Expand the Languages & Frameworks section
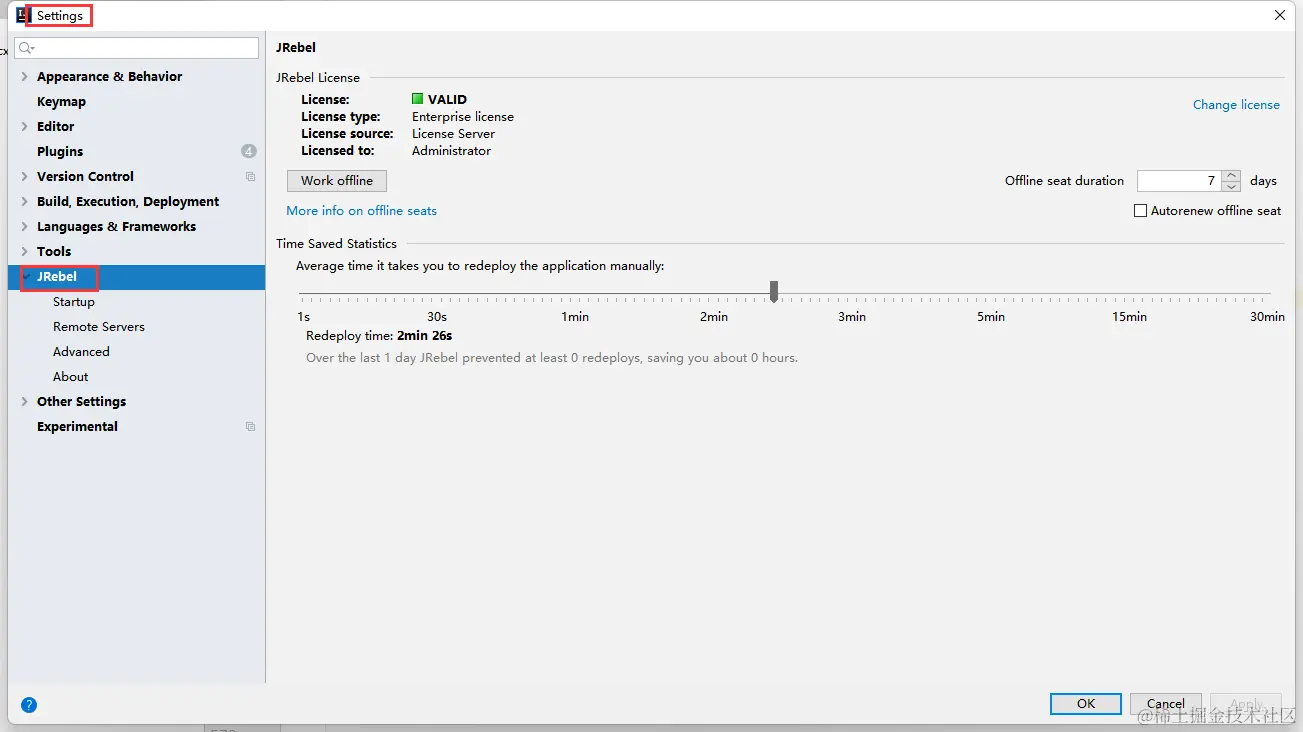This screenshot has width=1303, height=732. (x=25, y=226)
